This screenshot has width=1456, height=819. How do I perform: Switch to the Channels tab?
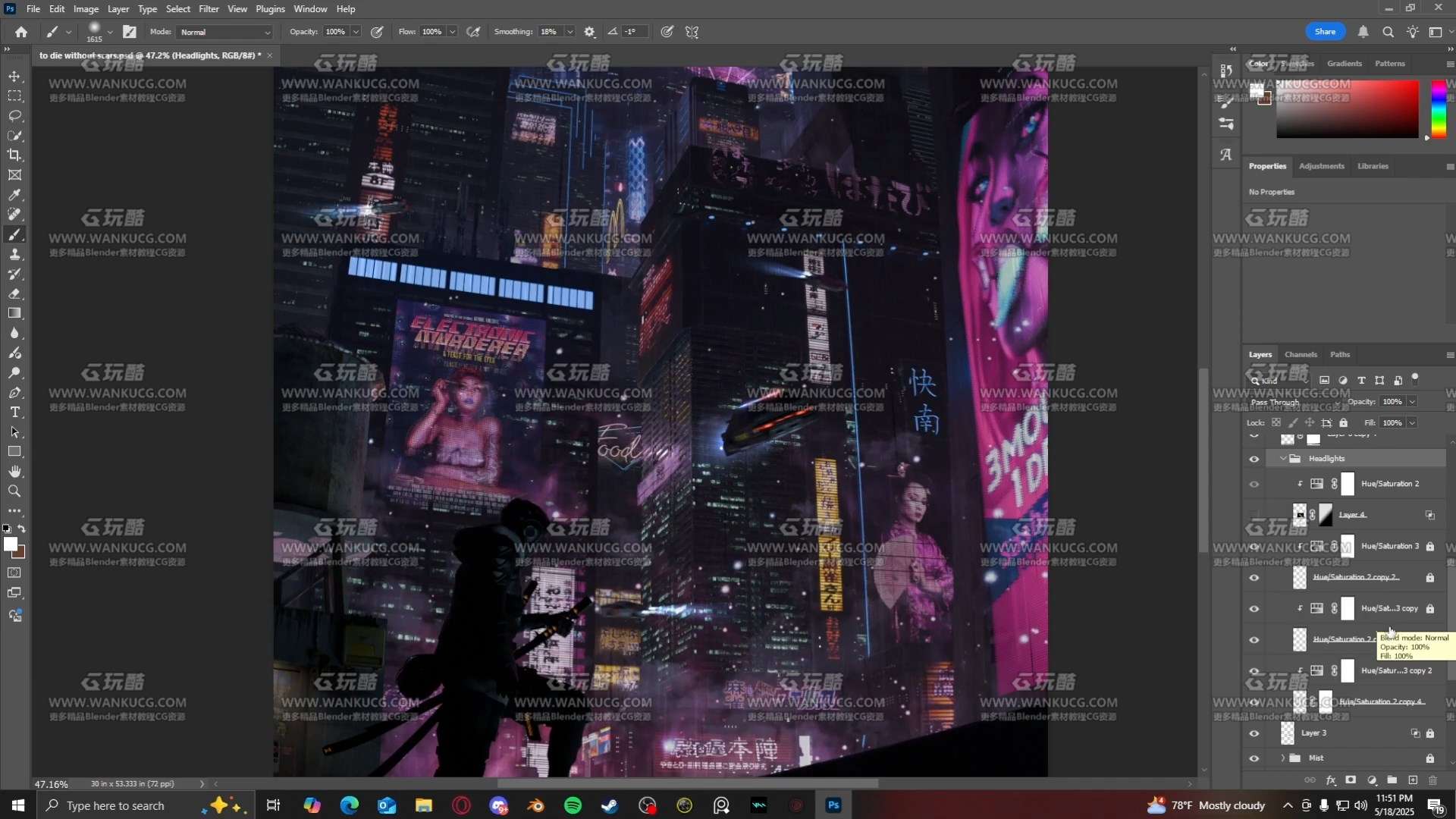click(1301, 354)
